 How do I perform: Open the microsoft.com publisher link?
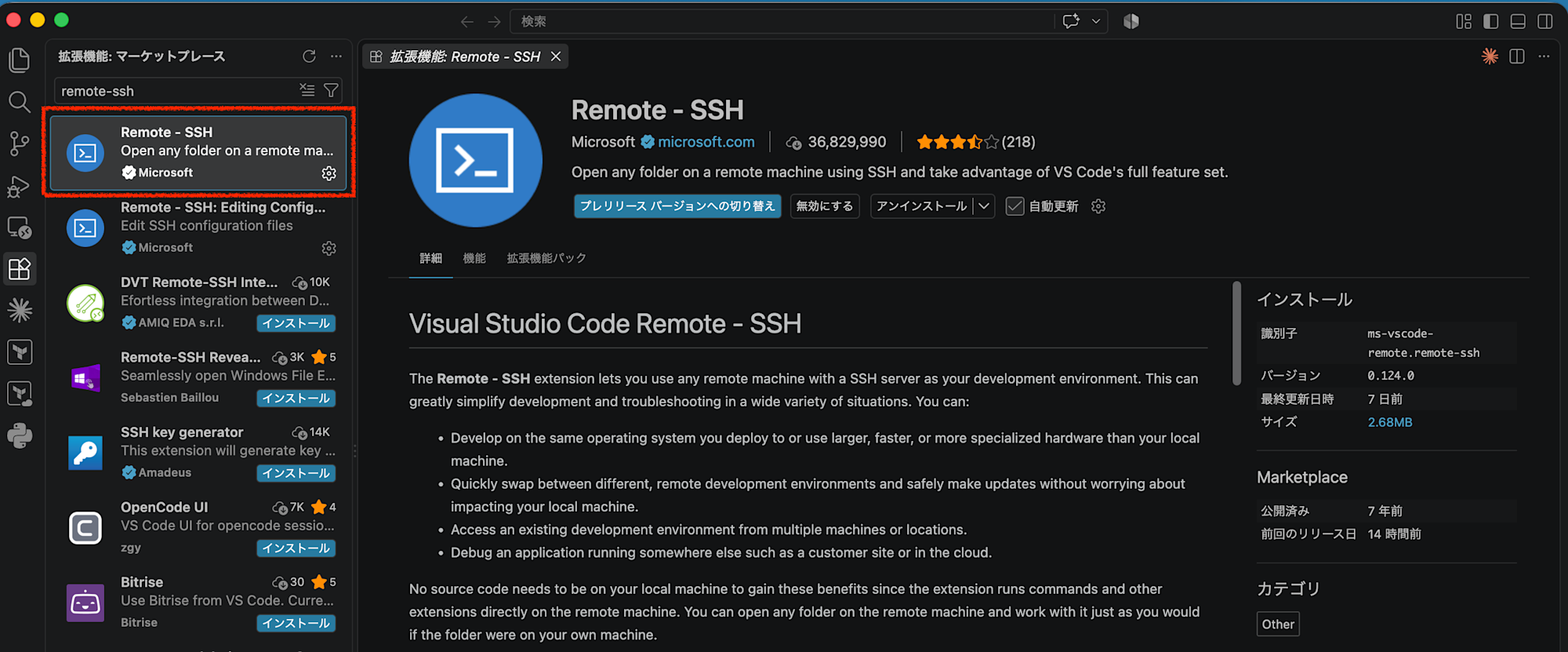tap(706, 142)
